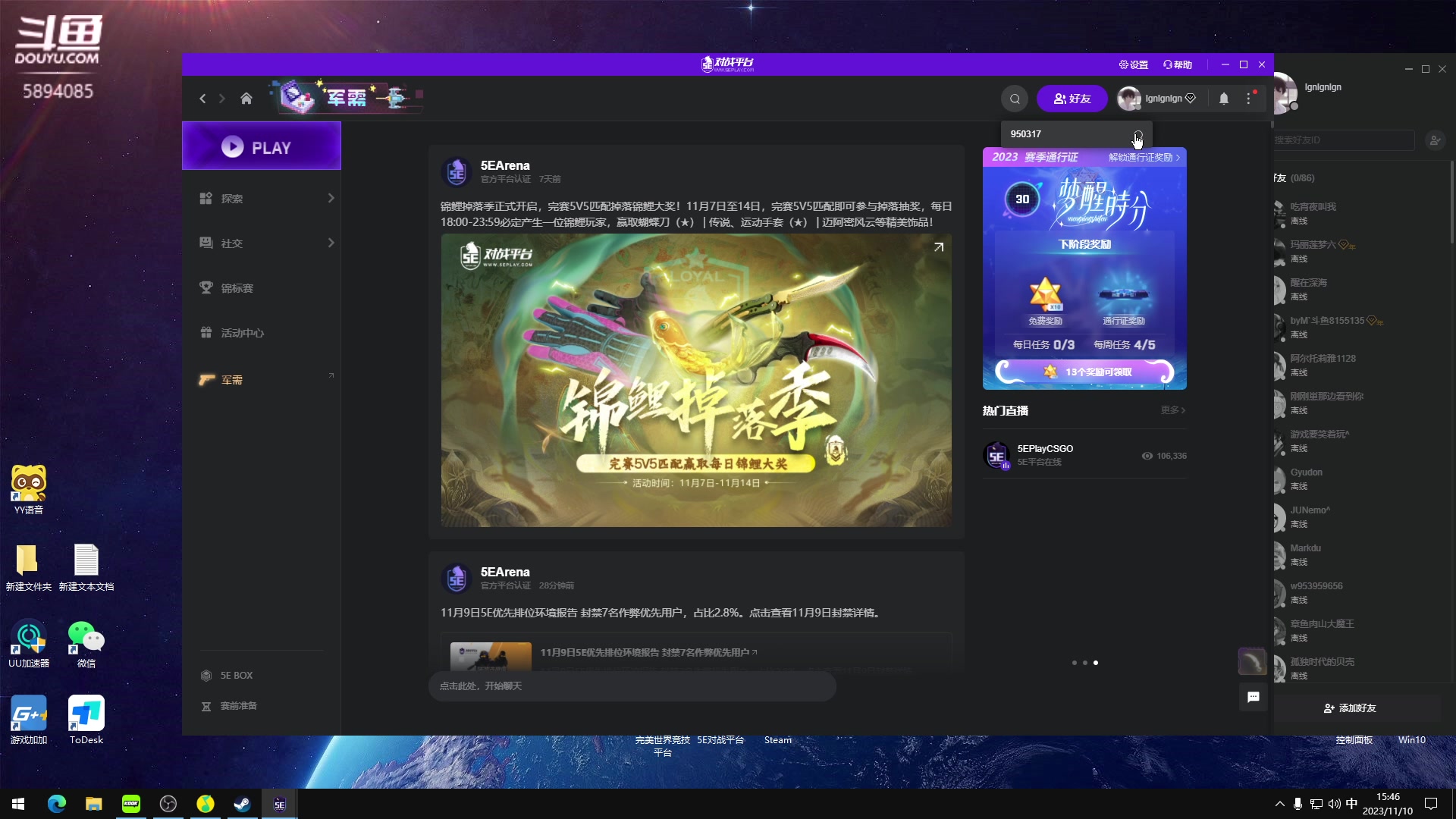
Task: Open the home page icon
Action: tap(246, 99)
